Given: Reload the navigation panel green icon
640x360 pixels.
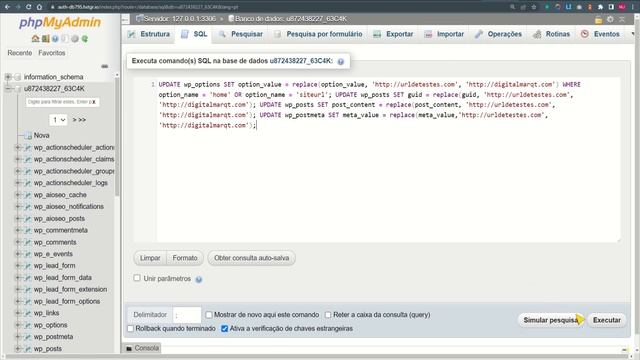Looking at the screenshot, I should 84,39.
